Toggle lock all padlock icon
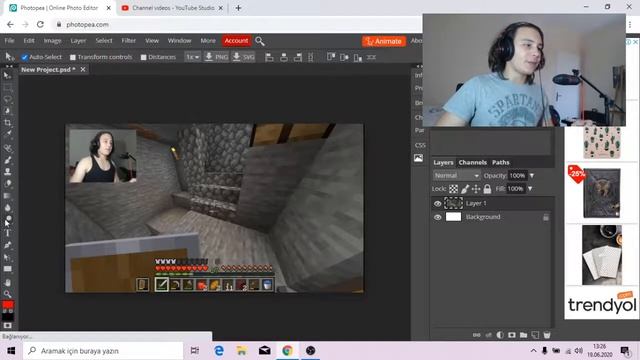This screenshot has width=640, height=360. tap(487, 189)
